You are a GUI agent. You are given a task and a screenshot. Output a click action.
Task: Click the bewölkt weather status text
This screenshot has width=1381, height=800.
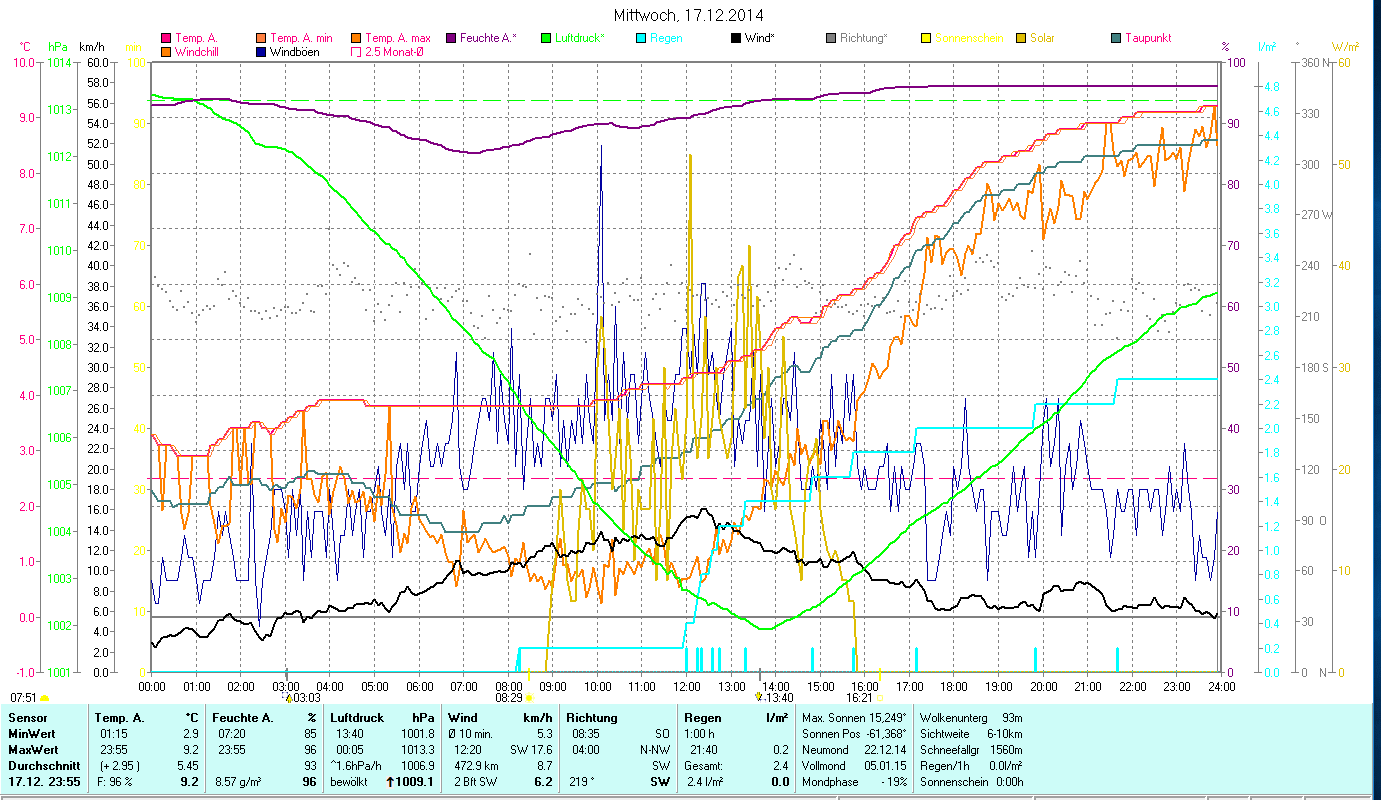349,782
